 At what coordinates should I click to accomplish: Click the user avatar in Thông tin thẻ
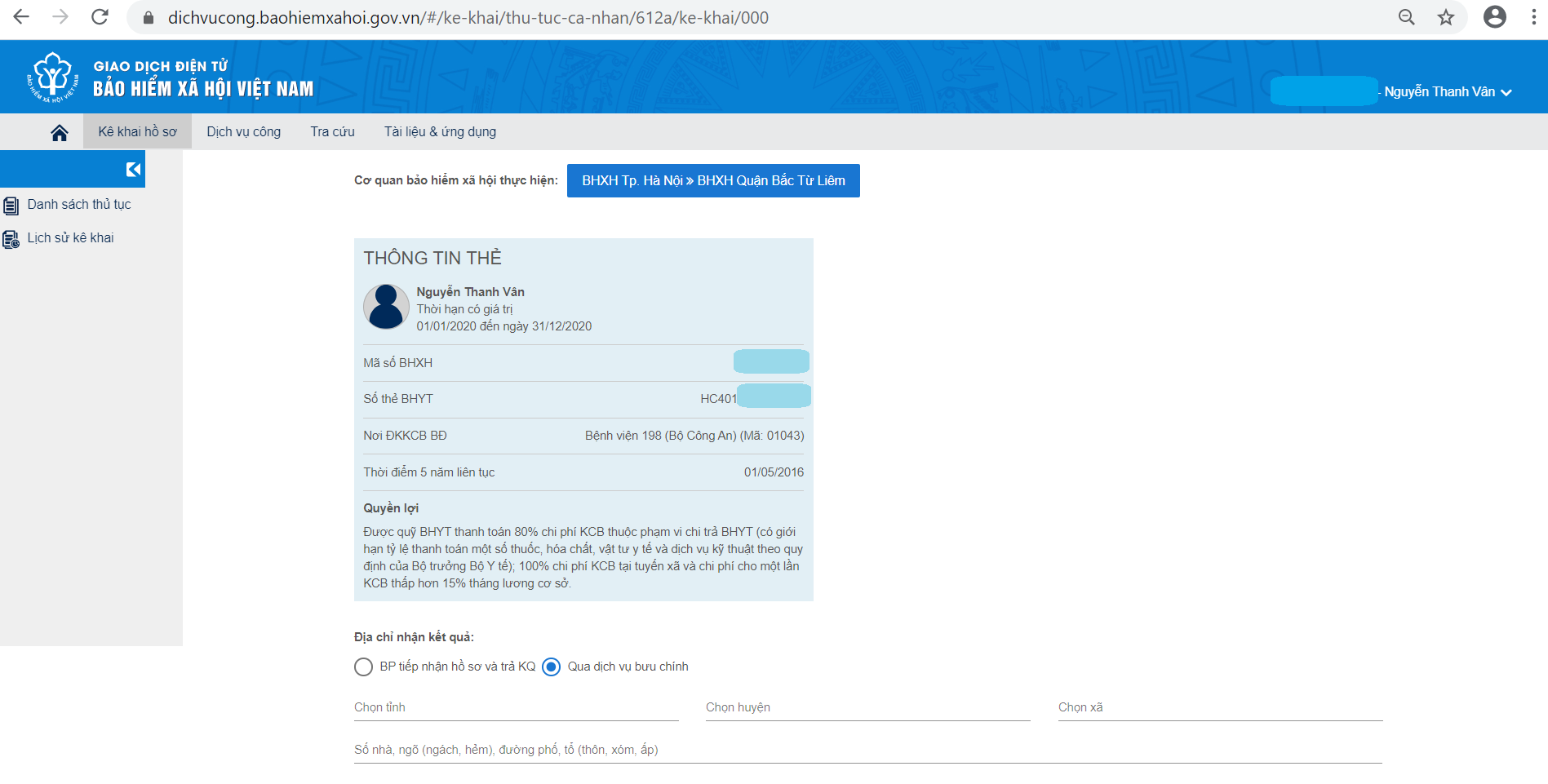point(386,307)
